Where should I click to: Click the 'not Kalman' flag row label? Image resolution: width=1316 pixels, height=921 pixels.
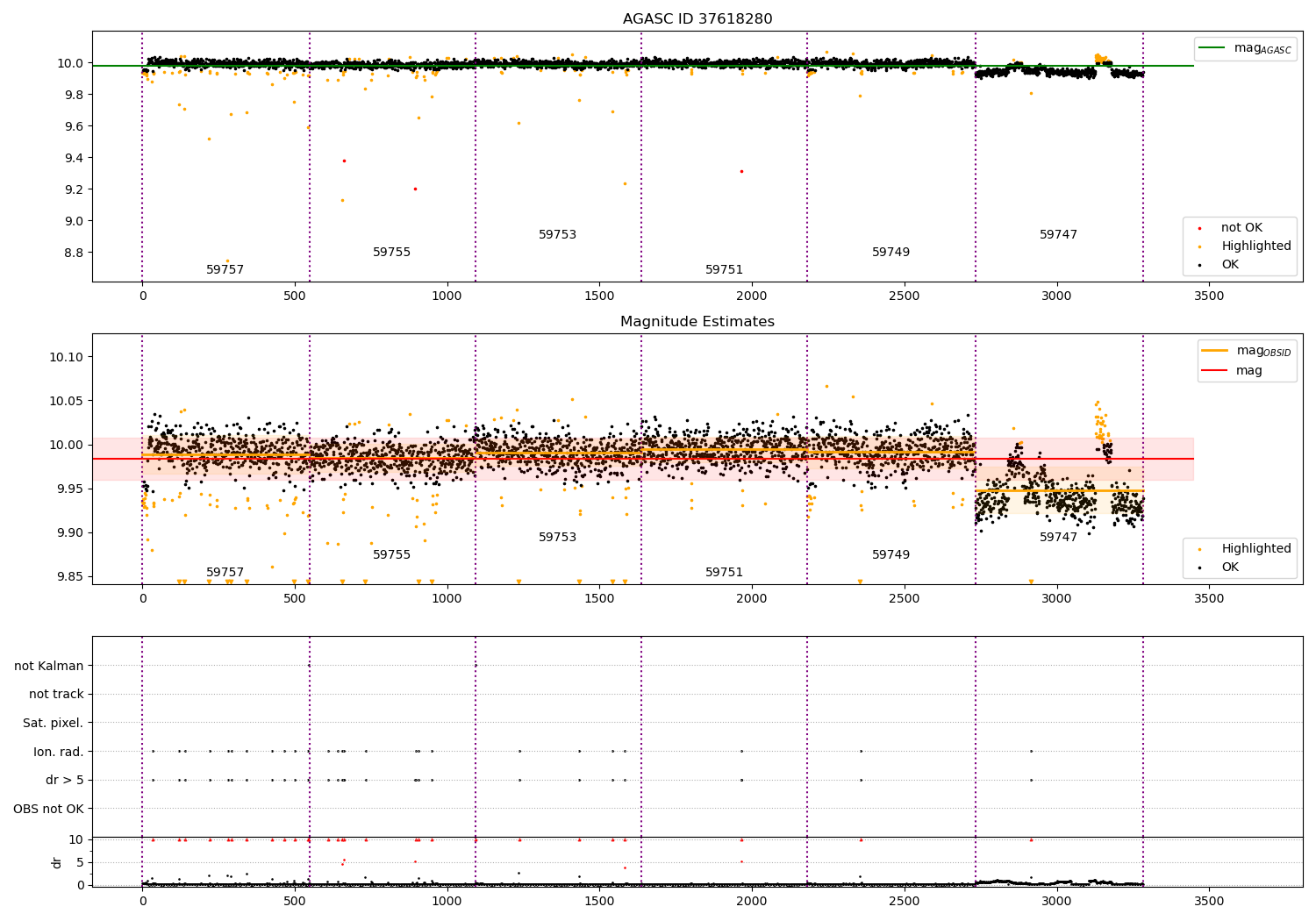49,666
